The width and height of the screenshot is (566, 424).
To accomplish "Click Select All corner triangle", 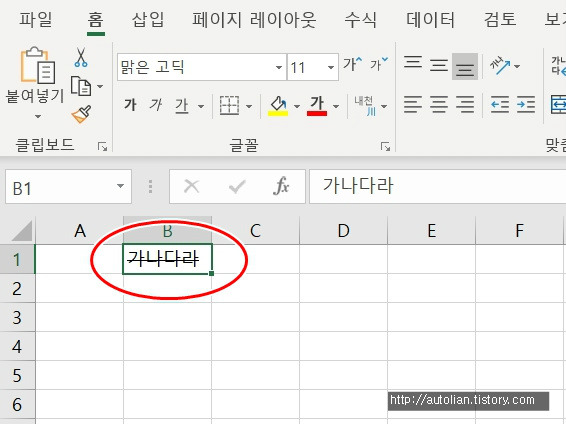I will click(x=22, y=231).
